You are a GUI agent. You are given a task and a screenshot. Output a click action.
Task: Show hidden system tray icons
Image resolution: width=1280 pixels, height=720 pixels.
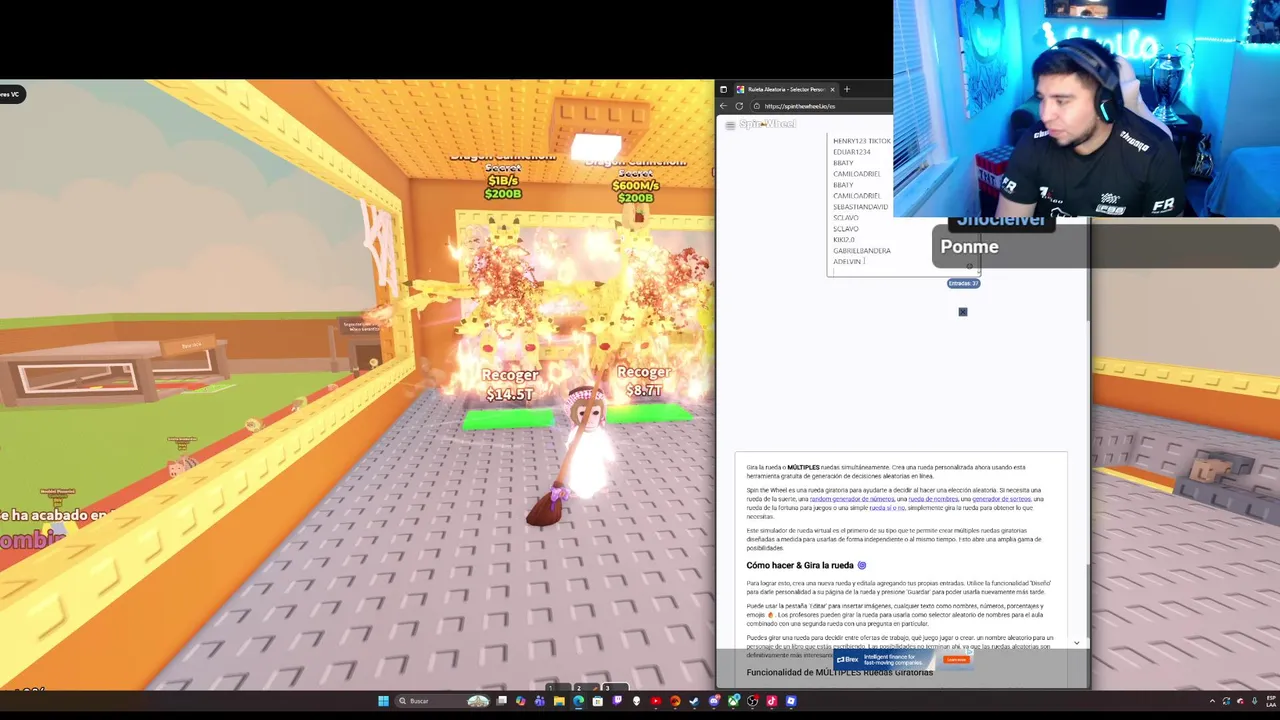tap(1212, 701)
